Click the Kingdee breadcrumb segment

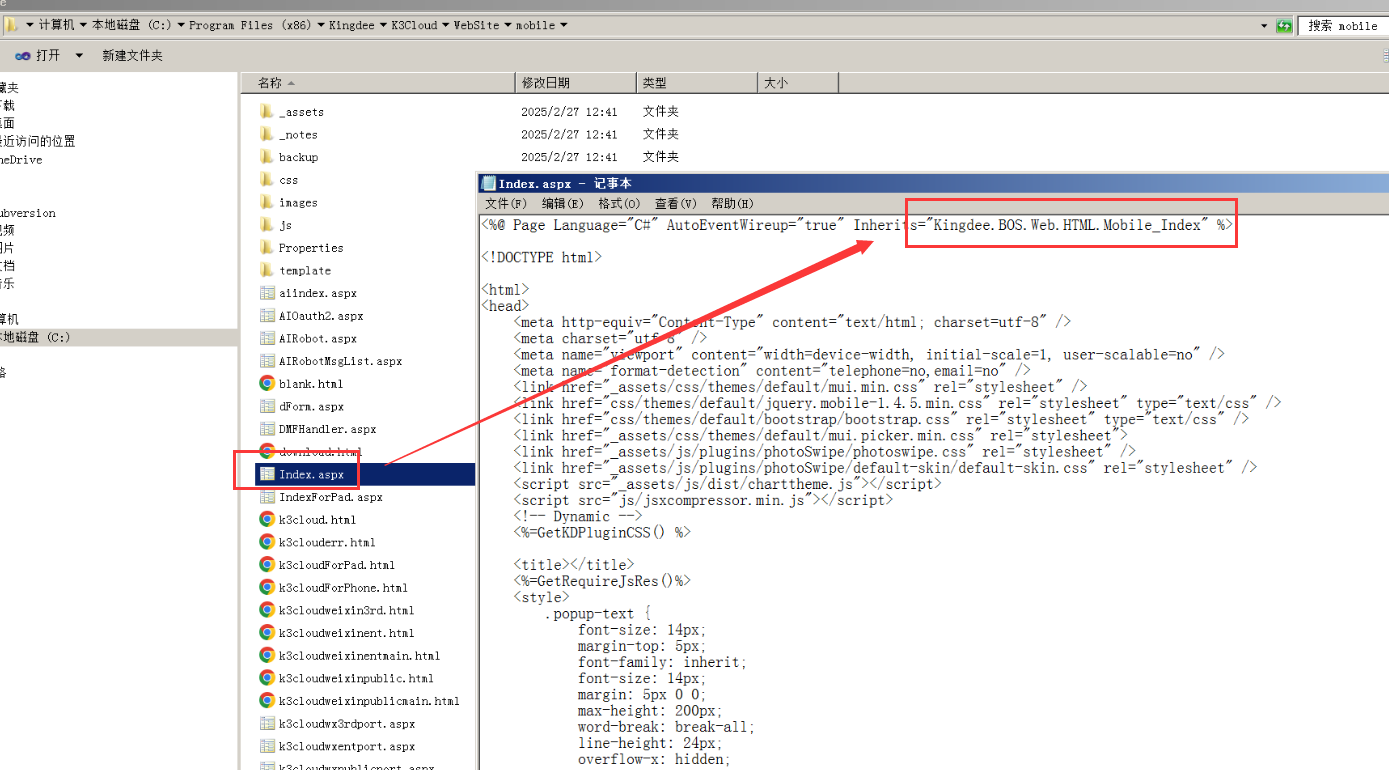352,25
